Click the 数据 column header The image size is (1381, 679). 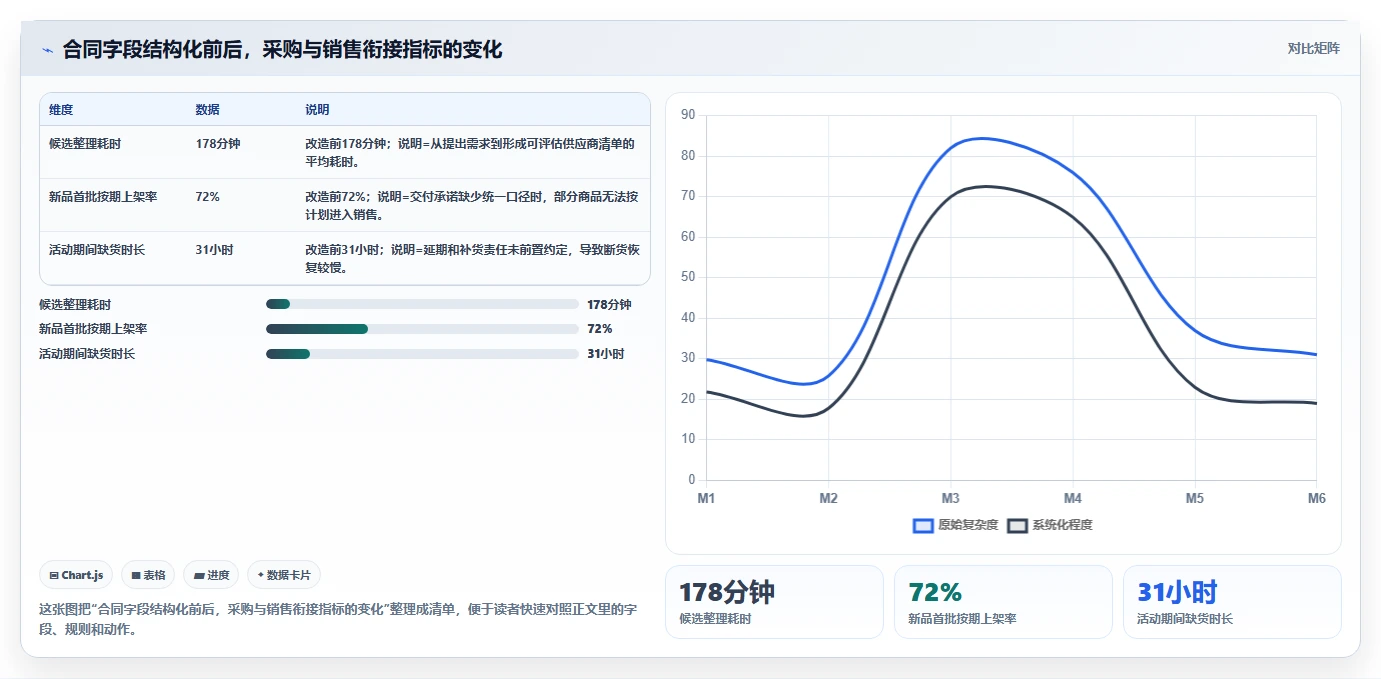tap(208, 110)
